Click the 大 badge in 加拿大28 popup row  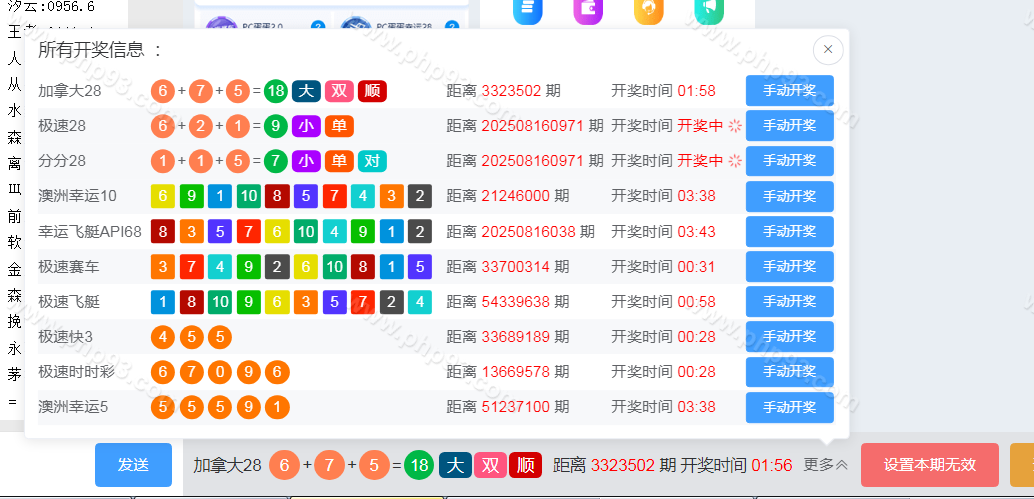[x=306, y=91]
